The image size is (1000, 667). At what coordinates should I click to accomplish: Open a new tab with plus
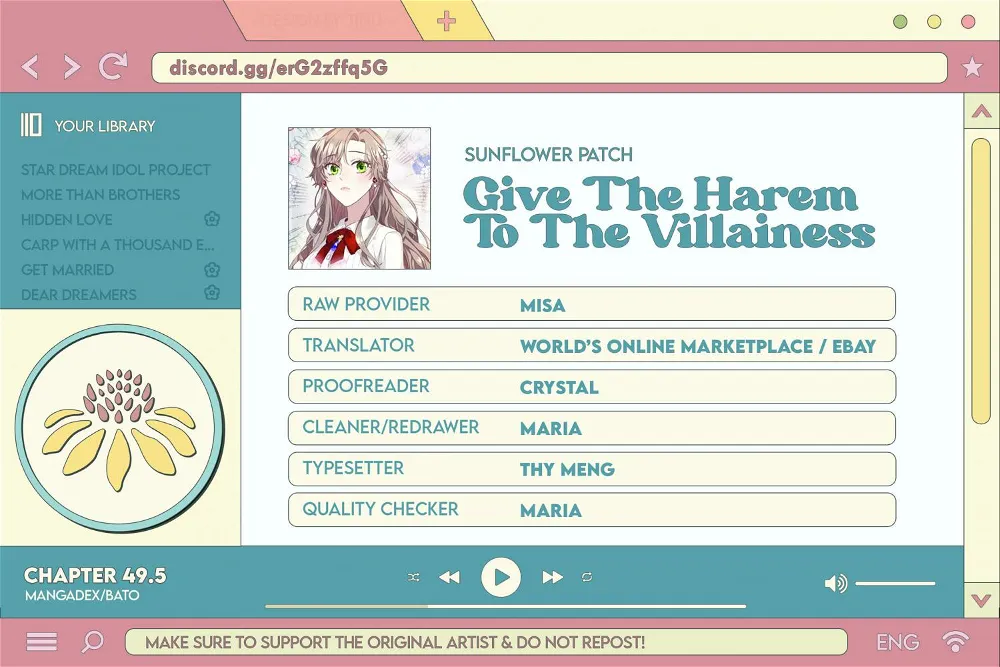coord(446,21)
